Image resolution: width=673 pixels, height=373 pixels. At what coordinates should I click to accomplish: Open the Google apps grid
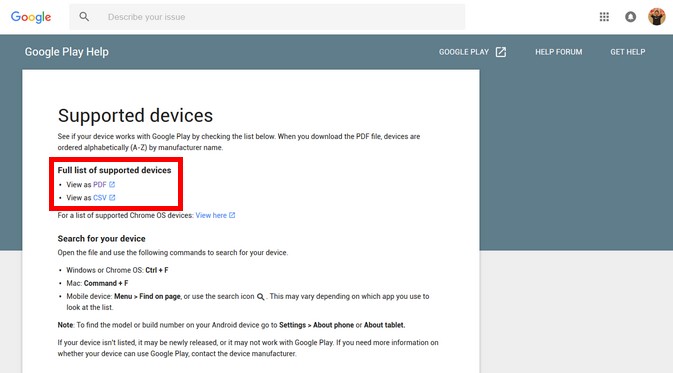[604, 17]
